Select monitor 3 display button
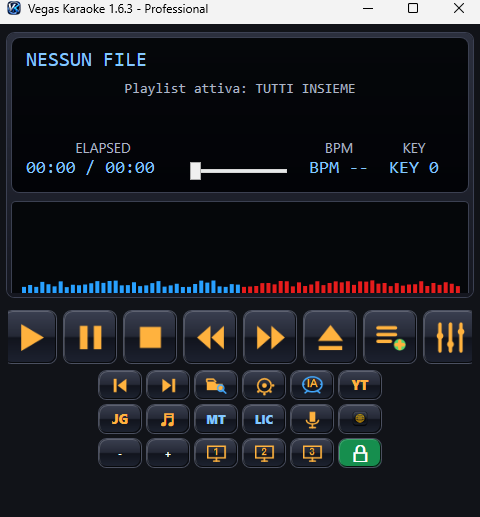 312,453
